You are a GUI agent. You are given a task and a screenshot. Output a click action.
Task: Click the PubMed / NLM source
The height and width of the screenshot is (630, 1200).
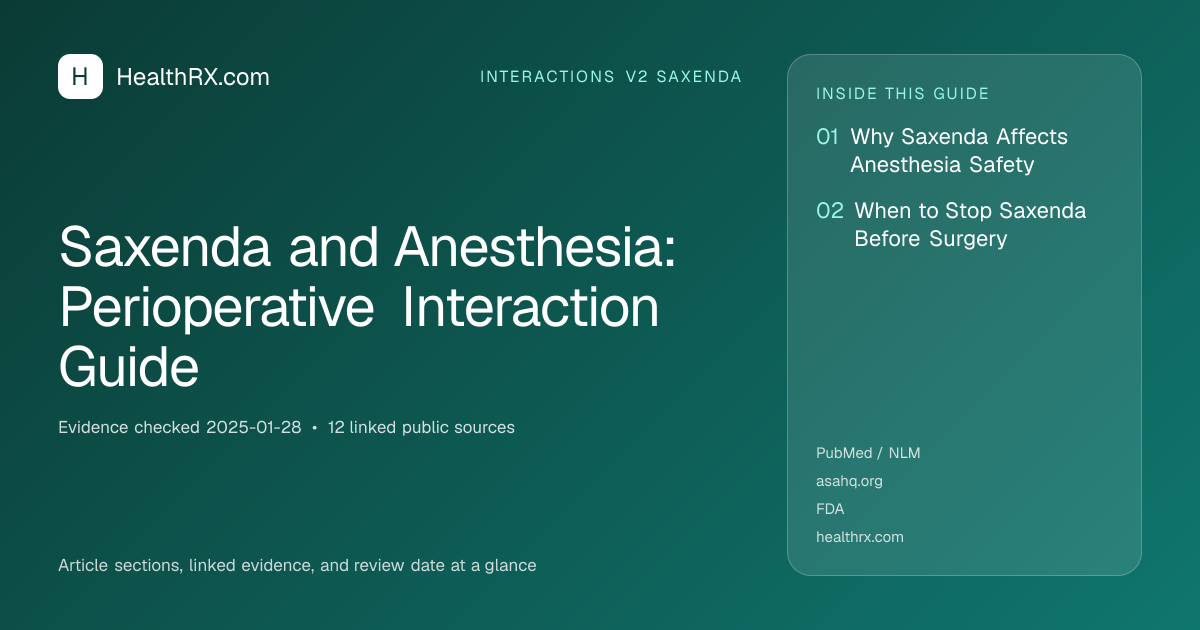point(868,453)
